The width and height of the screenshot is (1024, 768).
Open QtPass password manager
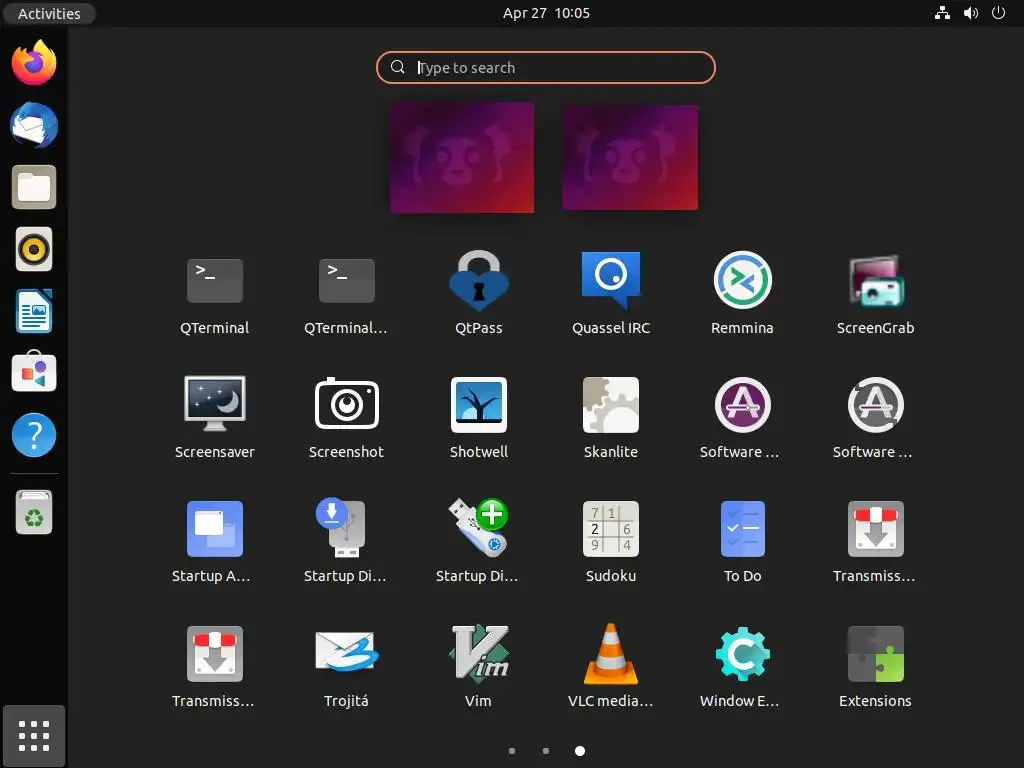[x=479, y=281]
